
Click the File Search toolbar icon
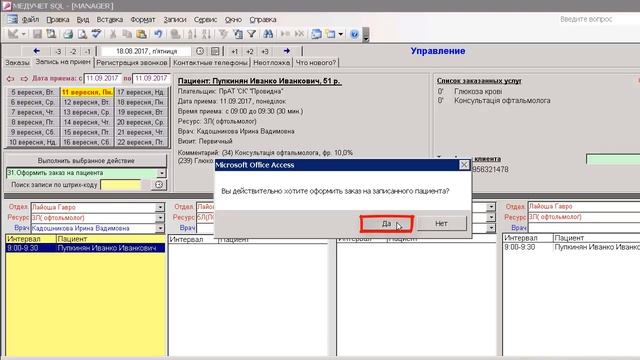(x=51, y=34)
